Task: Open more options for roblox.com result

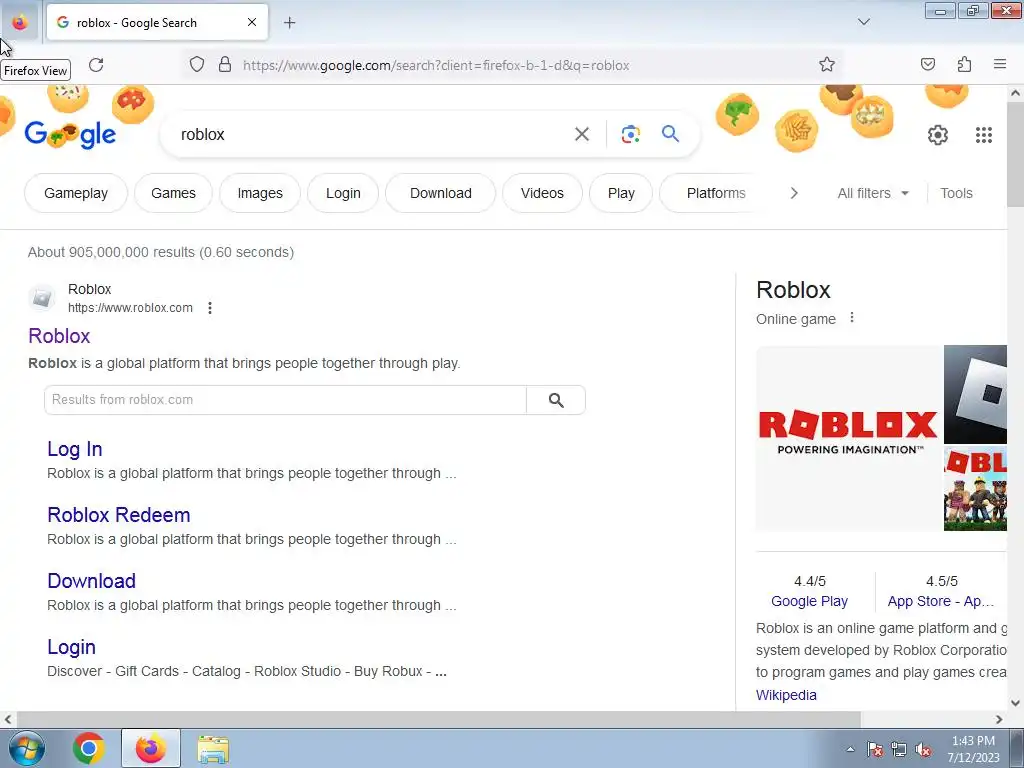Action: [210, 308]
